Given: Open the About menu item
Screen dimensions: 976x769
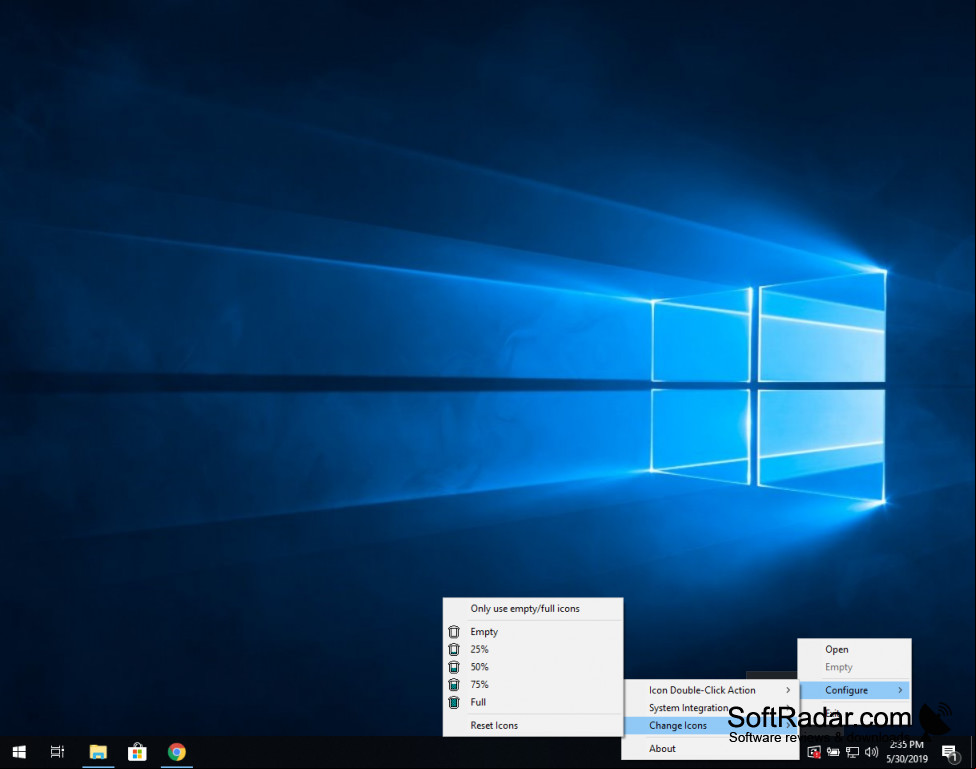Looking at the screenshot, I should (711, 748).
